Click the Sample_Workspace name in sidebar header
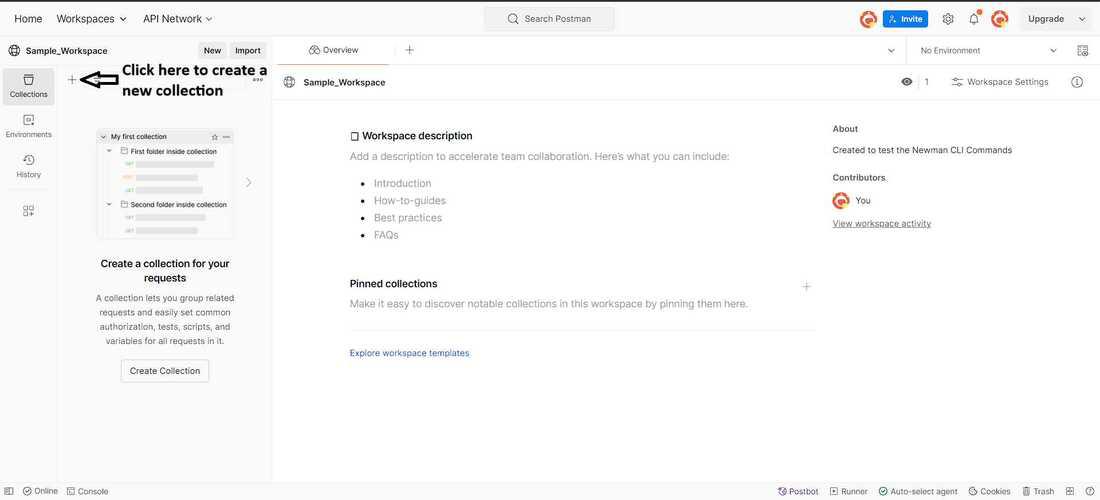 (x=67, y=50)
